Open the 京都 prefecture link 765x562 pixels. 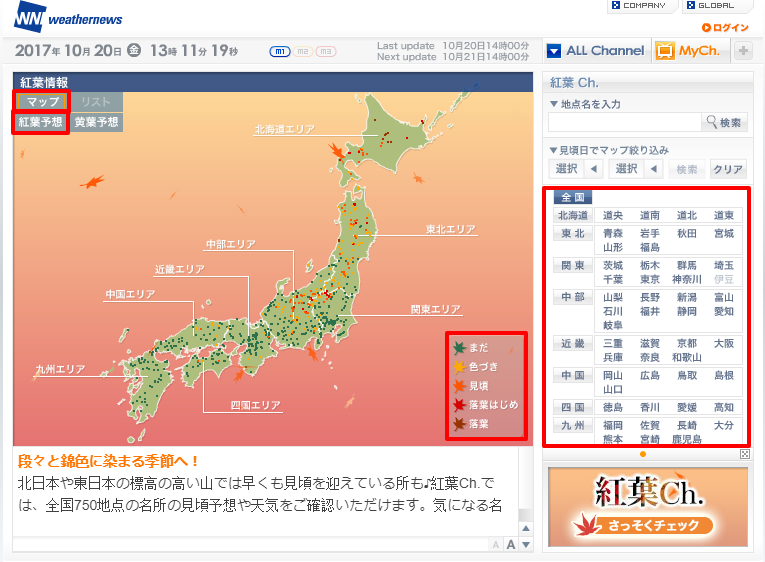[687, 343]
